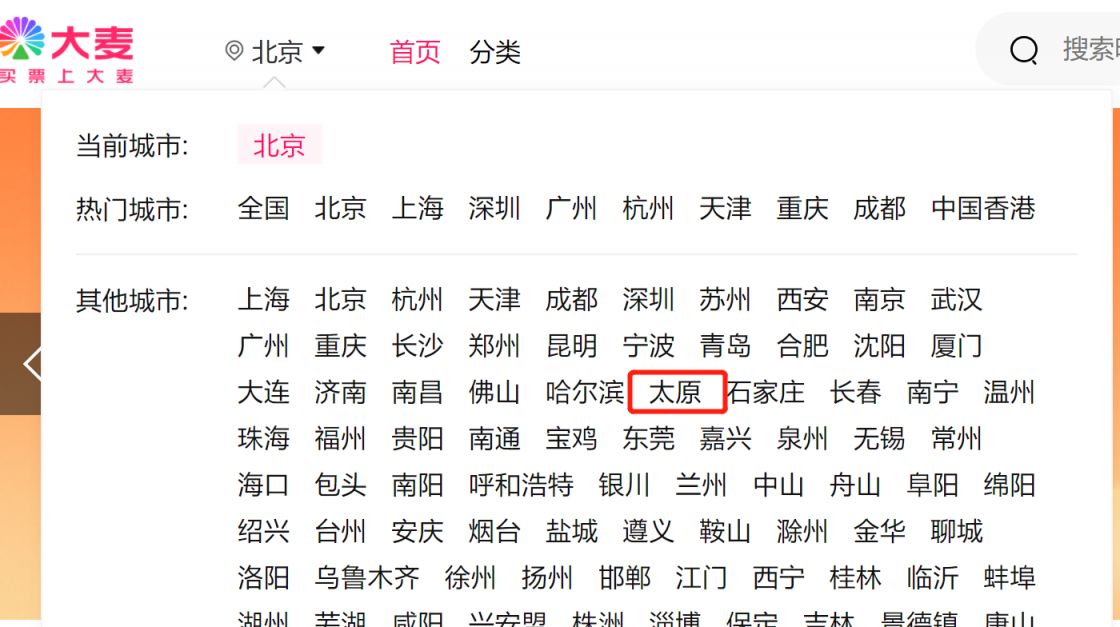Select 成都 in hot cities row
1120x627 pixels.
tap(879, 209)
